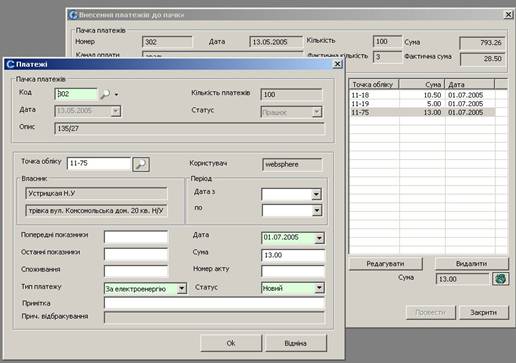Click the search button next to Точка обліку
Viewport: 516px width, 363px height.
(141, 164)
